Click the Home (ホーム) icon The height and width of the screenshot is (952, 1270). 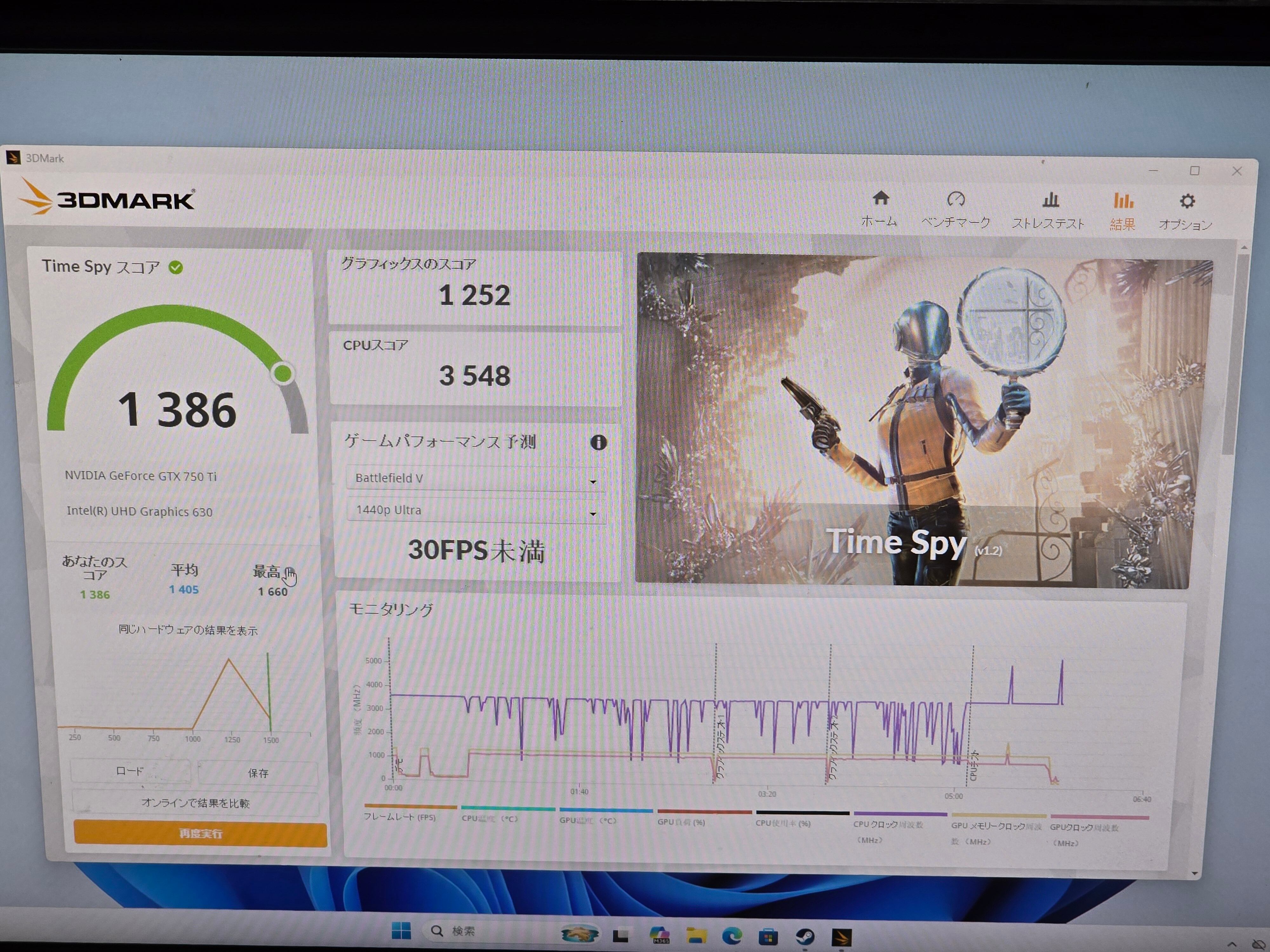[x=880, y=199]
